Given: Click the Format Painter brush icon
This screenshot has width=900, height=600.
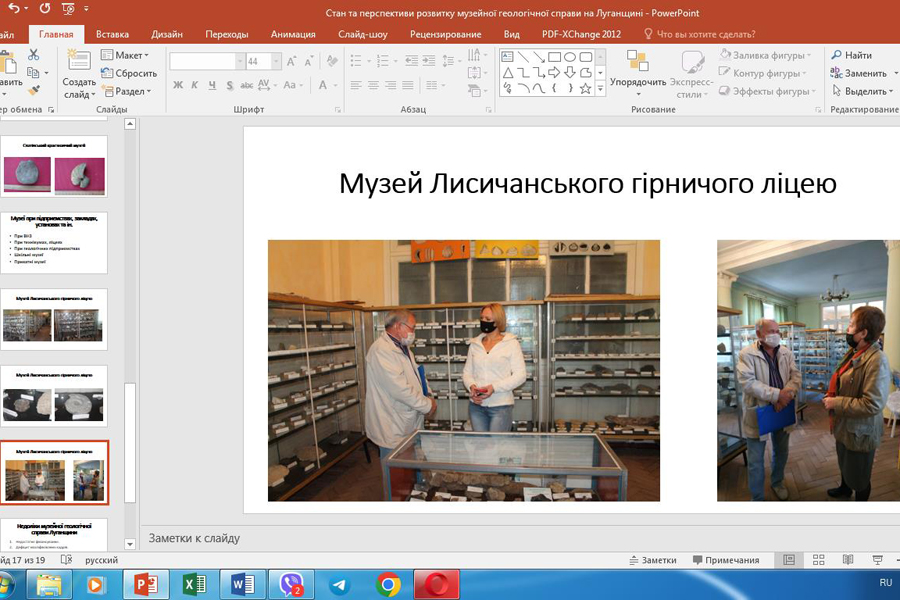Looking at the screenshot, I should 33,91.
